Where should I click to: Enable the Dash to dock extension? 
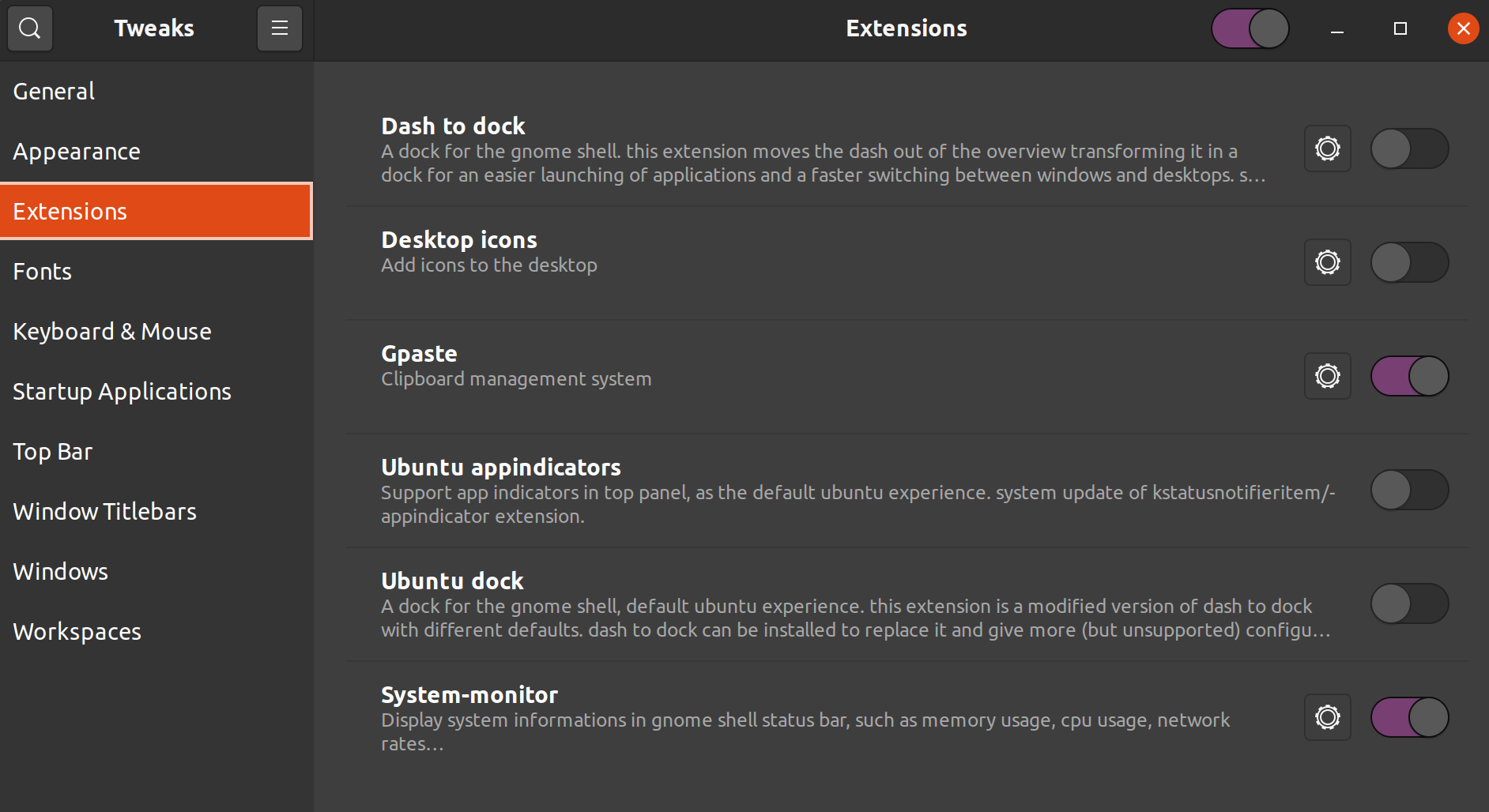[1410, 148]
